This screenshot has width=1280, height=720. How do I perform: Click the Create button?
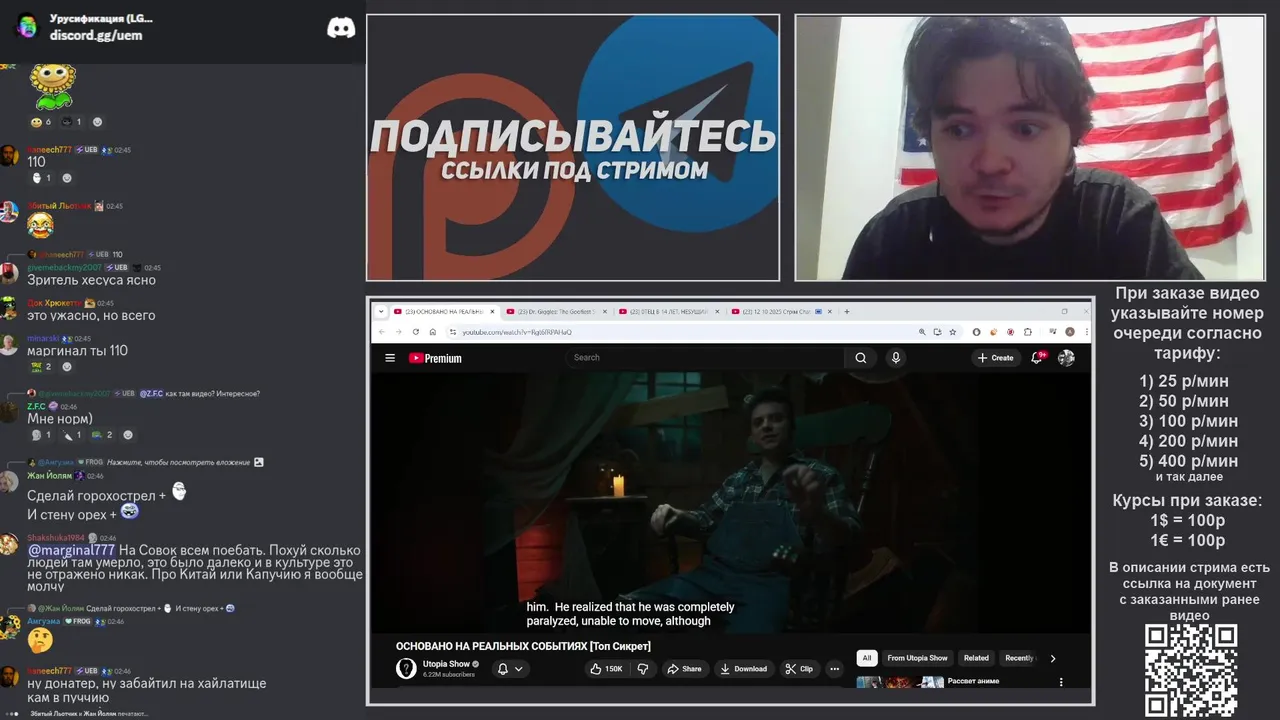[x=996, y=358]
